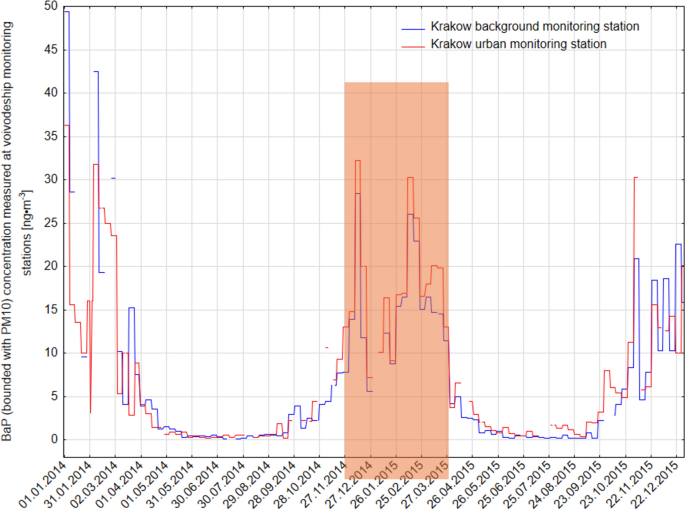The image size is (685, 510).
Task: Click the y-axis label 15
Action: [x=51, y=310]
